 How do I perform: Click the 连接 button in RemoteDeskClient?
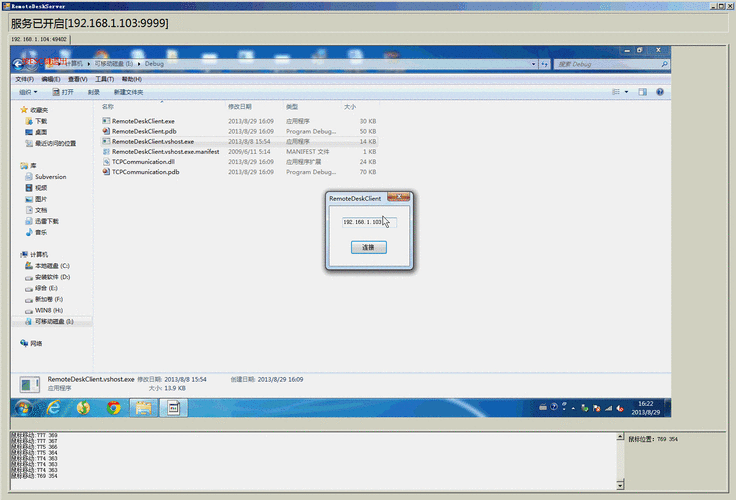(368, 247)
